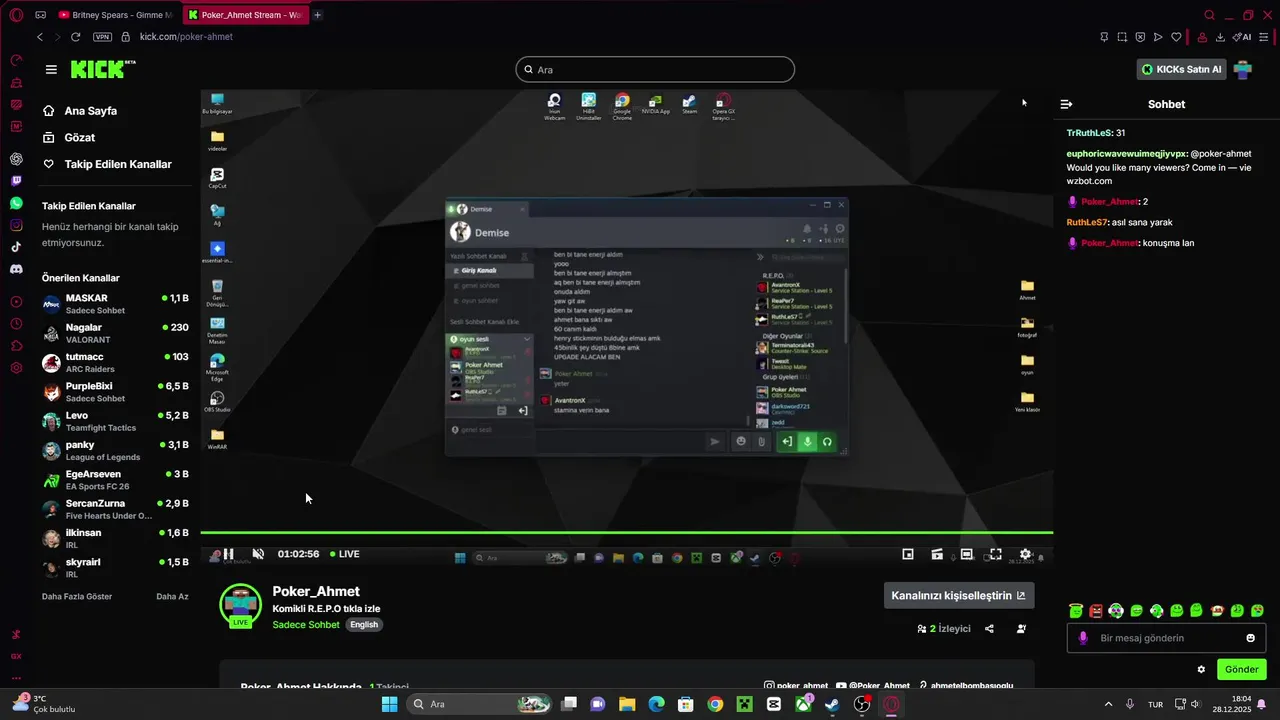Open Nagalar VALORANT channel
The height and width of the screenshot is (720, 1280).
(x=115, y=333)
